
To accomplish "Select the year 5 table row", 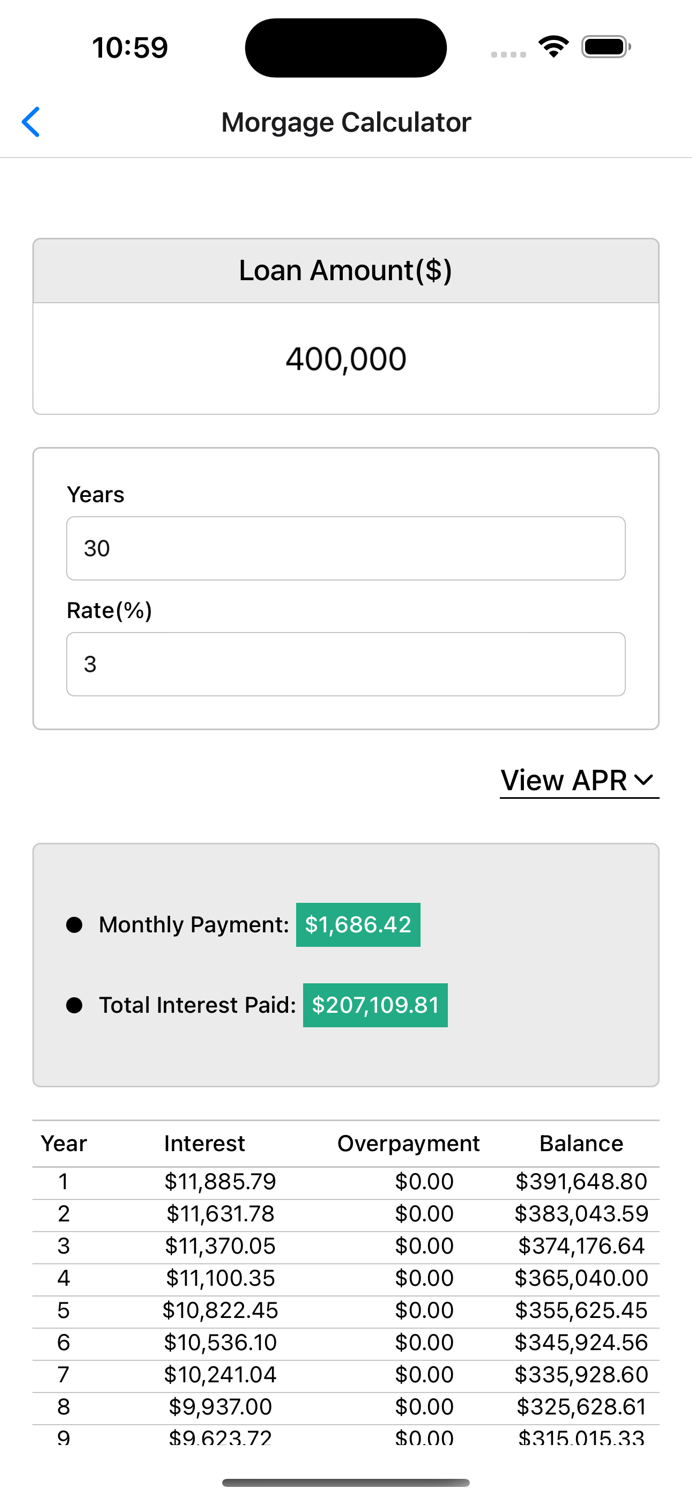I will click(346, 1310).
